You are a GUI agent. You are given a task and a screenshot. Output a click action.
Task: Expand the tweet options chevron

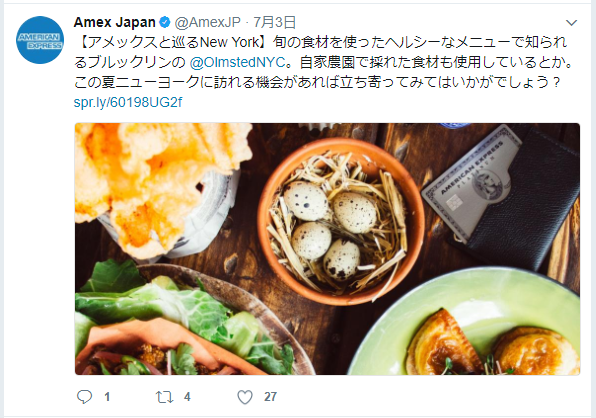pyautogui.click(x=571, y=23)
